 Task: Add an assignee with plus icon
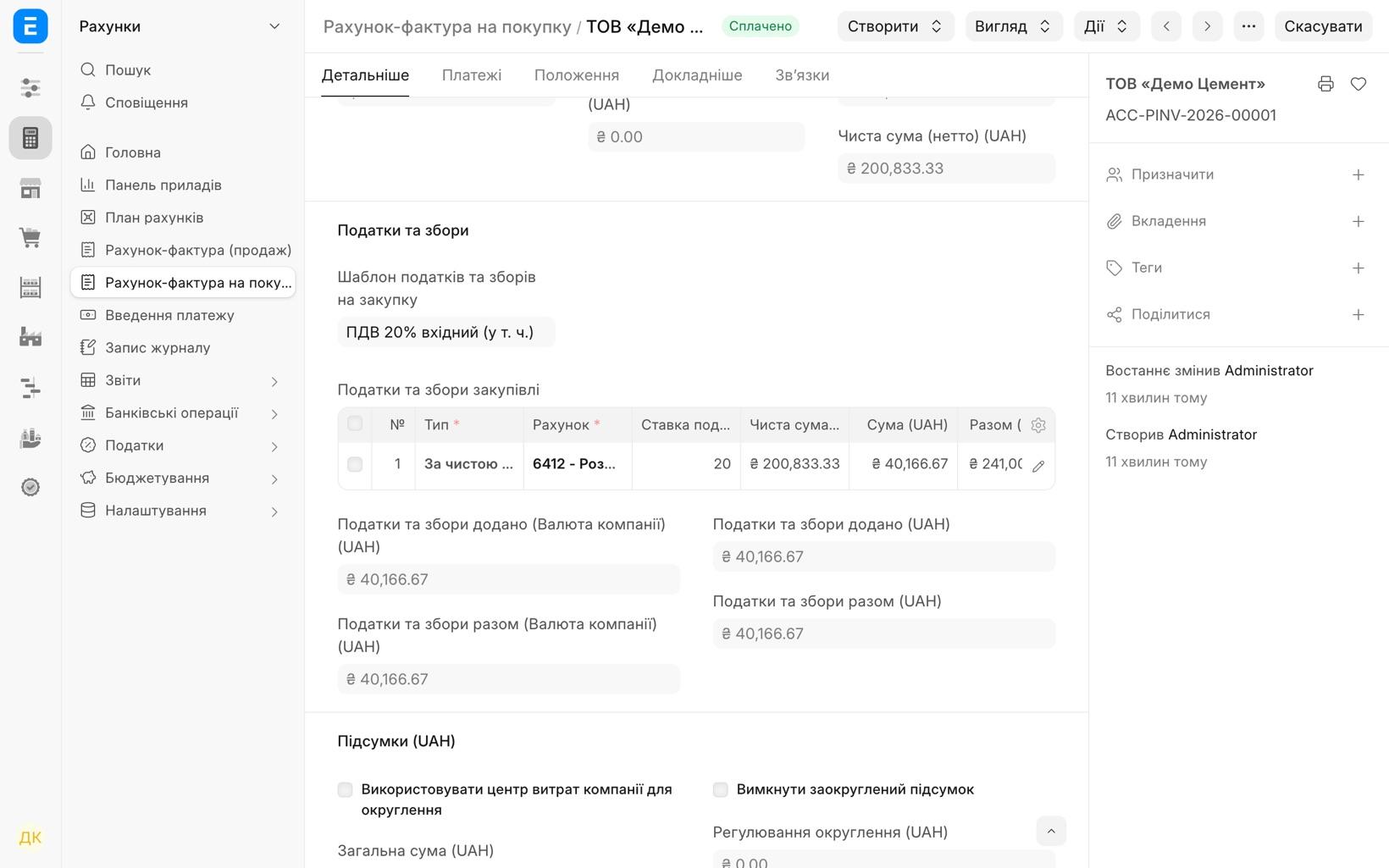point(1359,174)
